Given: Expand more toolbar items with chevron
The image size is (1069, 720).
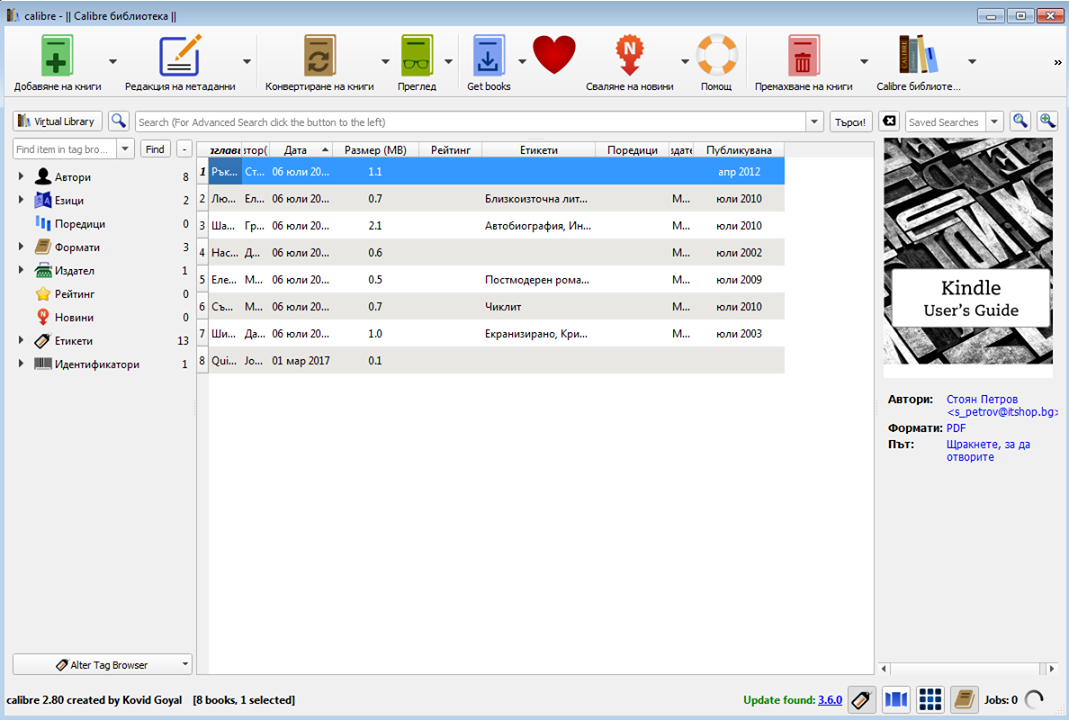Looking at the screenshot, I should point(1057,63).
